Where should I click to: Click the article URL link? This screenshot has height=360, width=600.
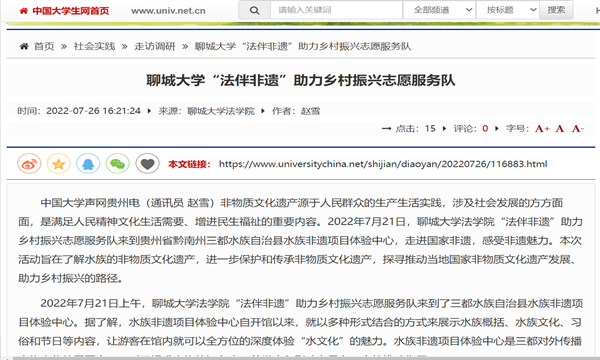tap(383, 164)
